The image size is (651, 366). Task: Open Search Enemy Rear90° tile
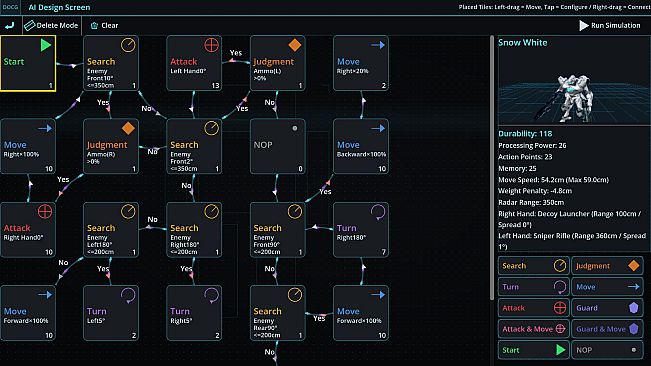pyautogui.click(x=278, y=313)
